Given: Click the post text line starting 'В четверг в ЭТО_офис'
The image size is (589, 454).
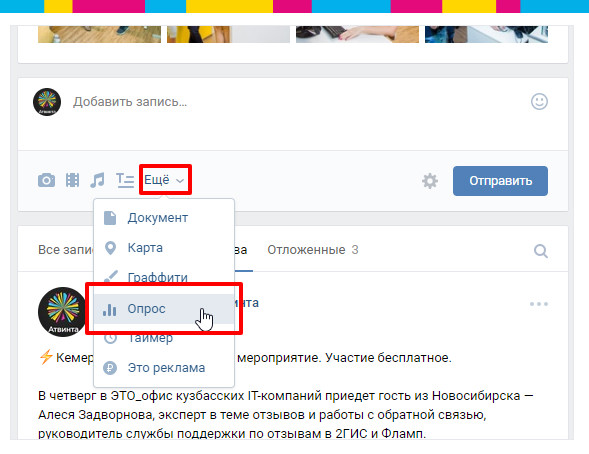Looking at the screenshot, I should [x=285, y=396].
